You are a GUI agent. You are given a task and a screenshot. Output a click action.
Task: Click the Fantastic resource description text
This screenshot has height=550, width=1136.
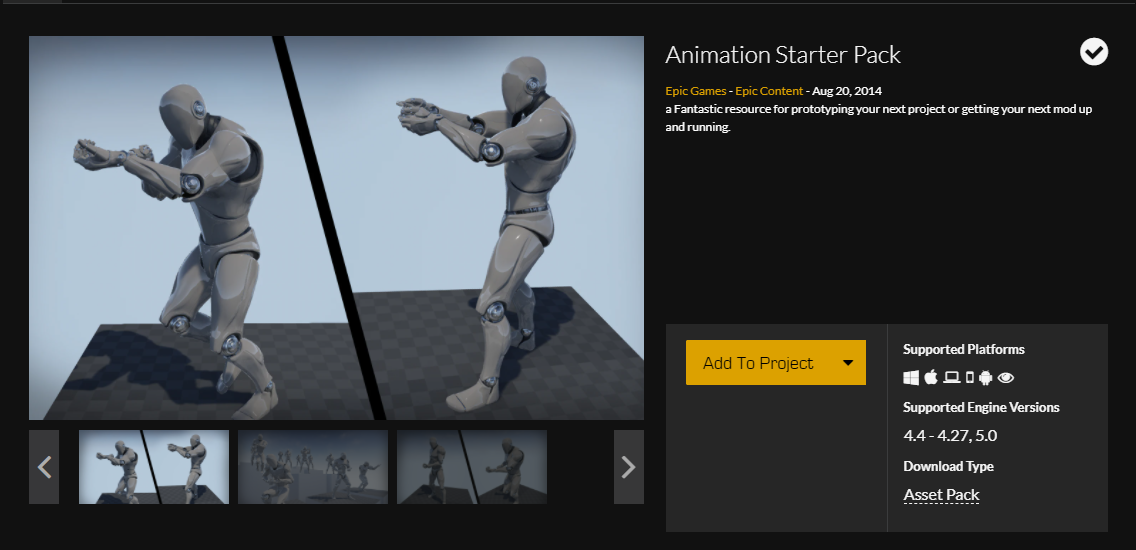tap(879, 118)
